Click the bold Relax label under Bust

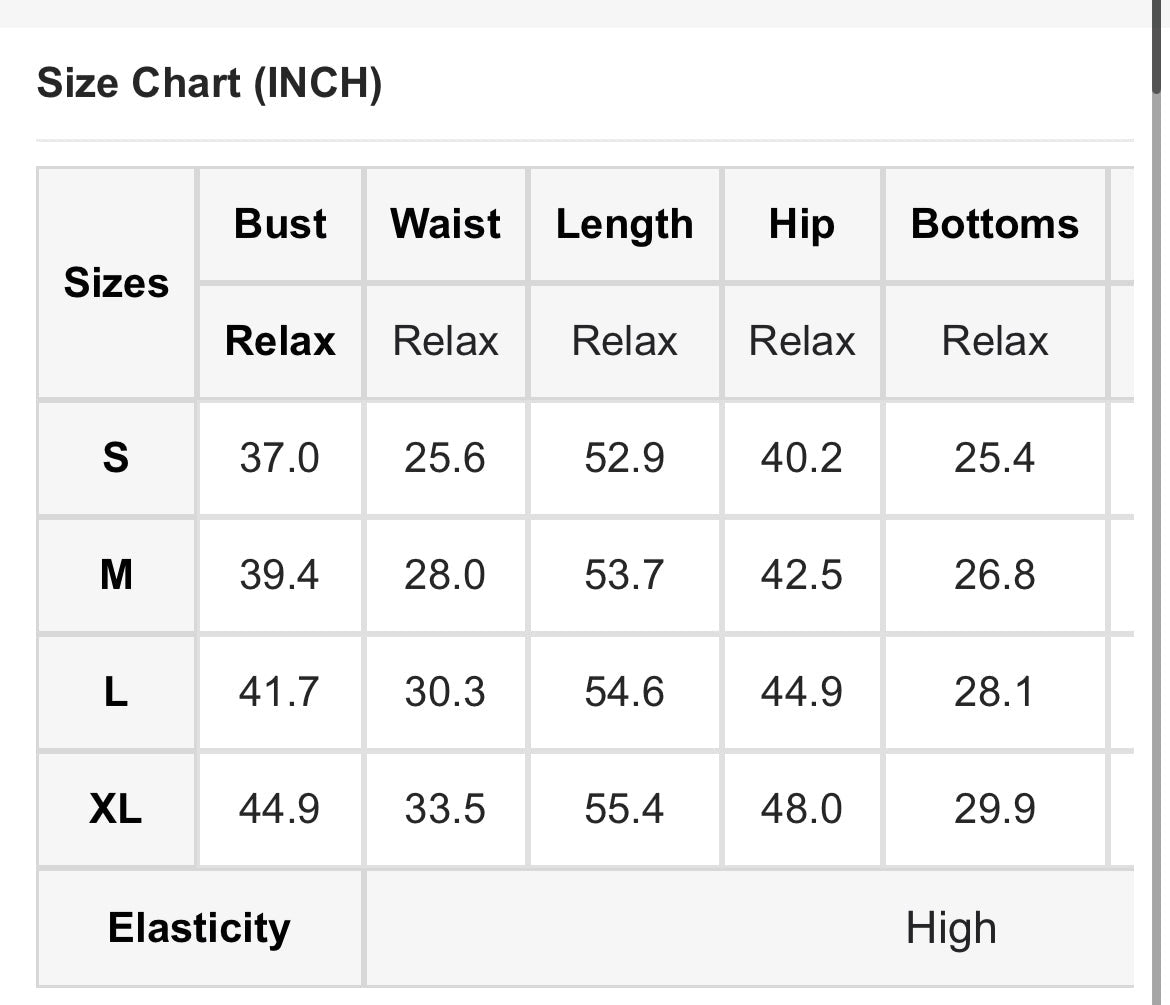pyautogui.click(x=280, y=341)
